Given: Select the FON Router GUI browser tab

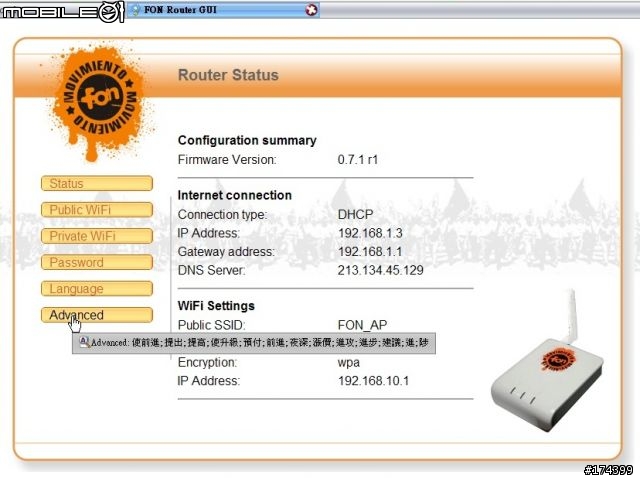Looking at the screenshot, I should (223, 10).
